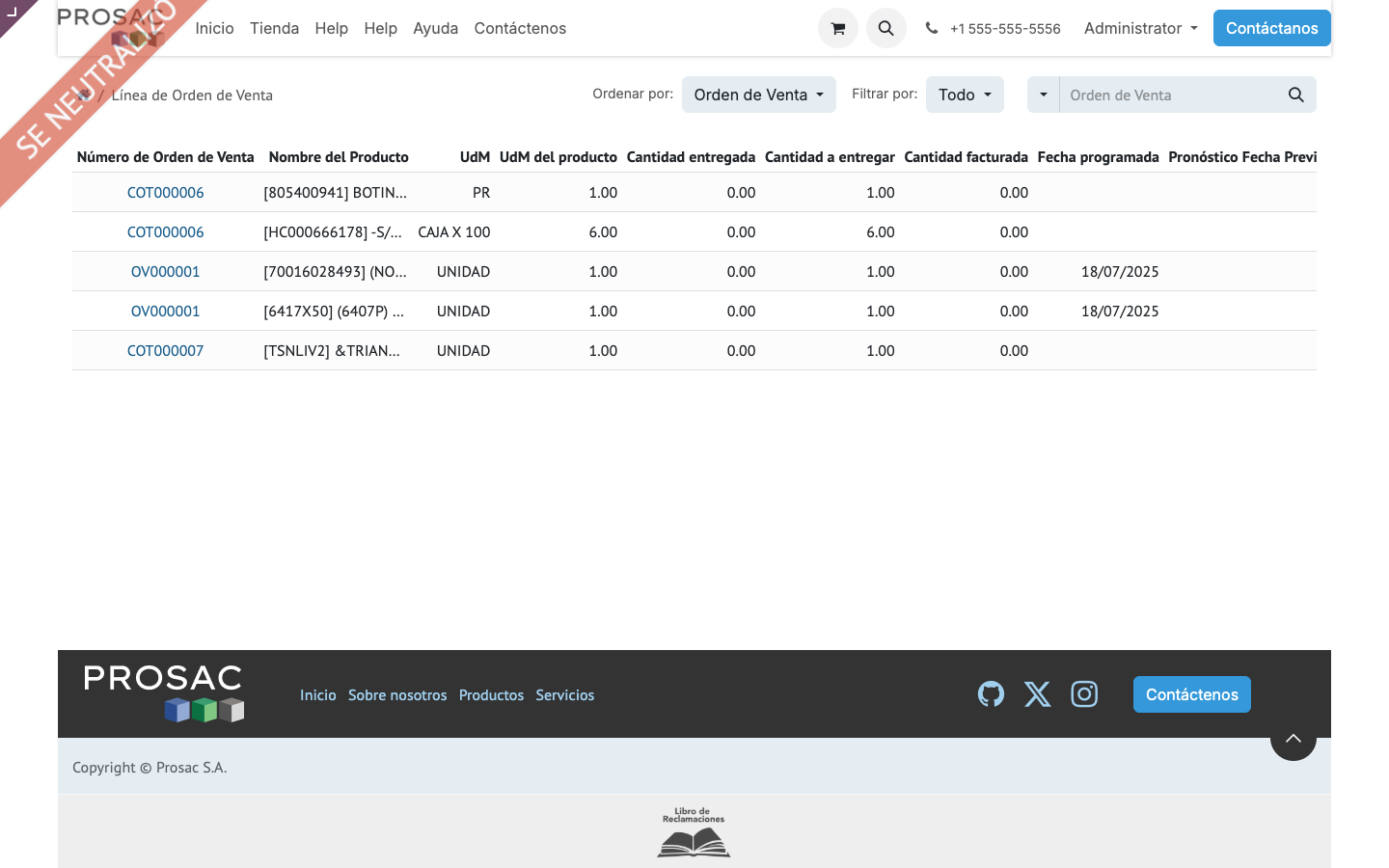The height and width of the screenshot is (868, 1389).
Task: Open the Administrator user dropdown
Action: (1140, 28)
